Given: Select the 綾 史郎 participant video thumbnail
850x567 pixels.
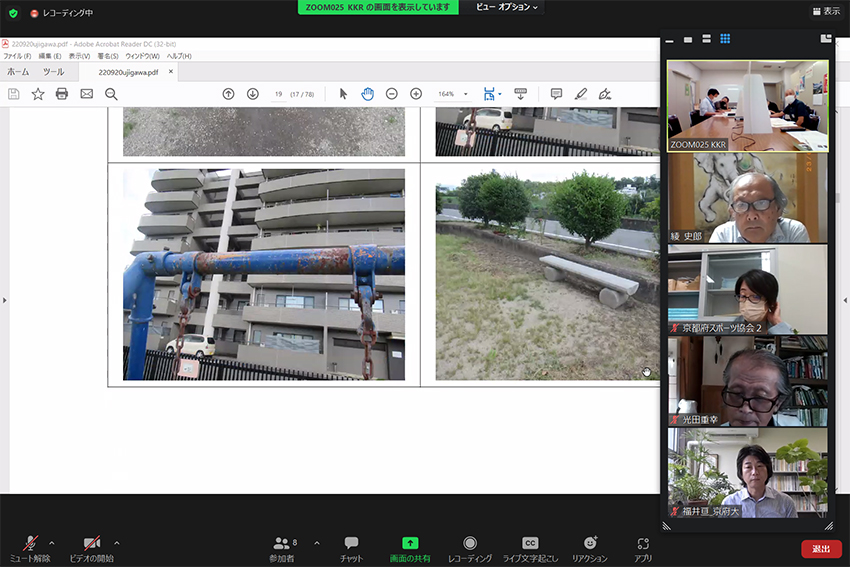Looking at the screenshot, I should pos(748,198).
